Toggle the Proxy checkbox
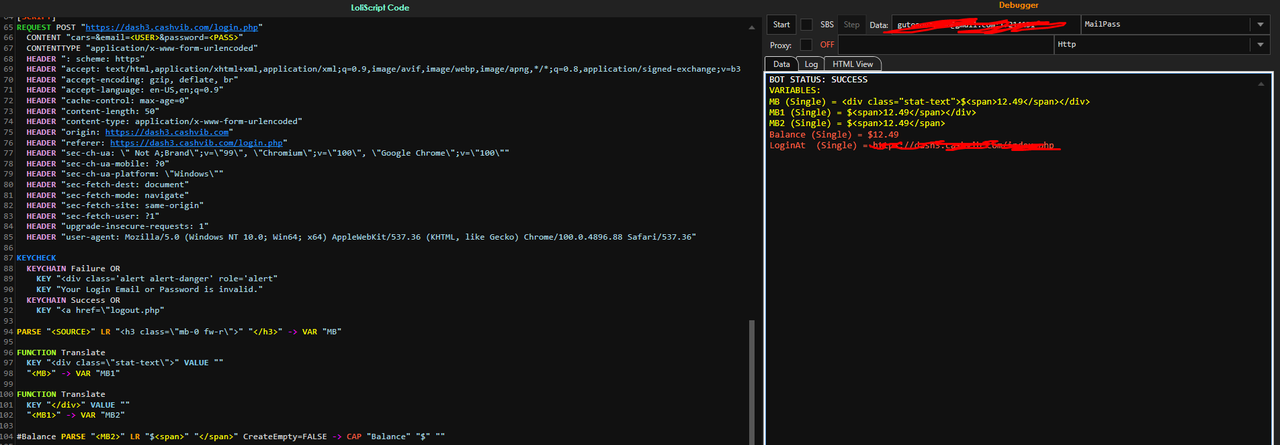 806,45
